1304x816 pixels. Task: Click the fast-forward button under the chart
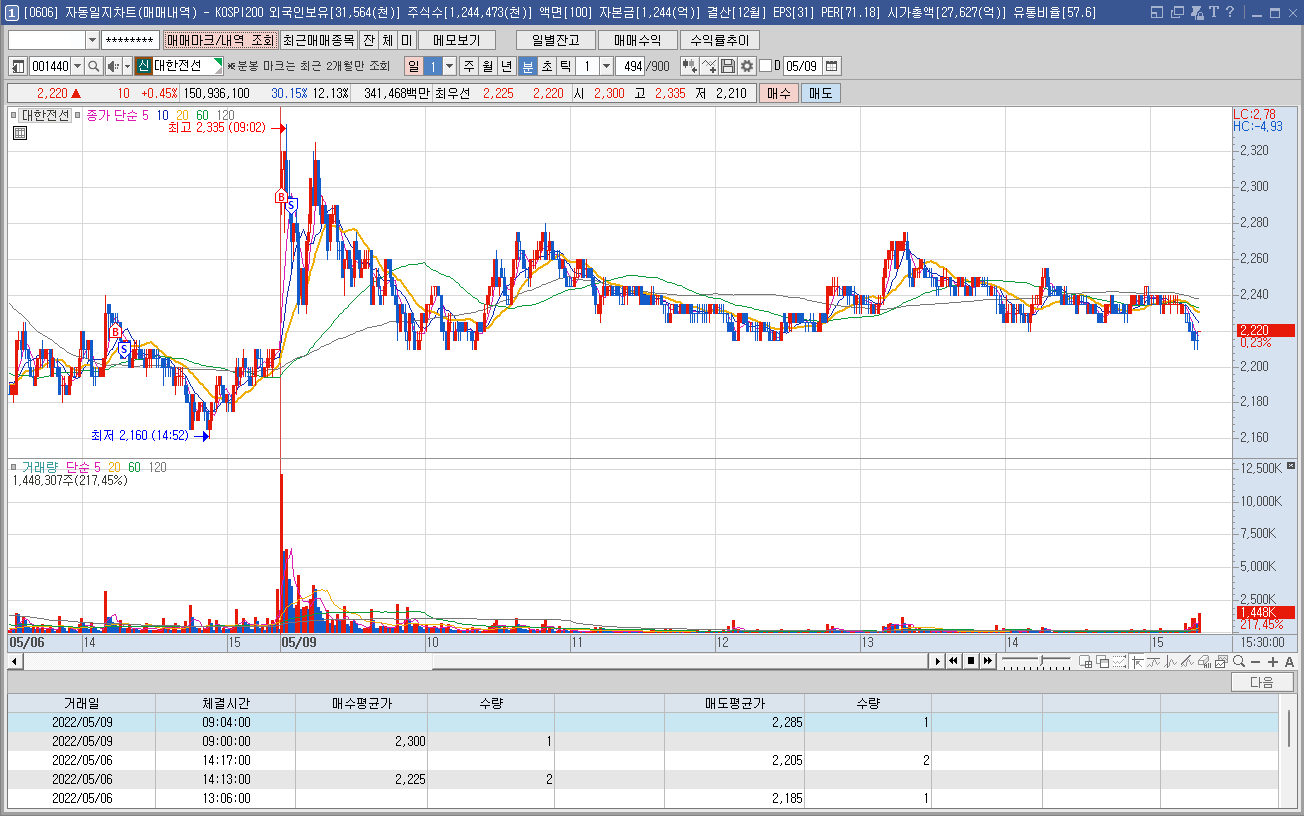click(x=988, y=661)
